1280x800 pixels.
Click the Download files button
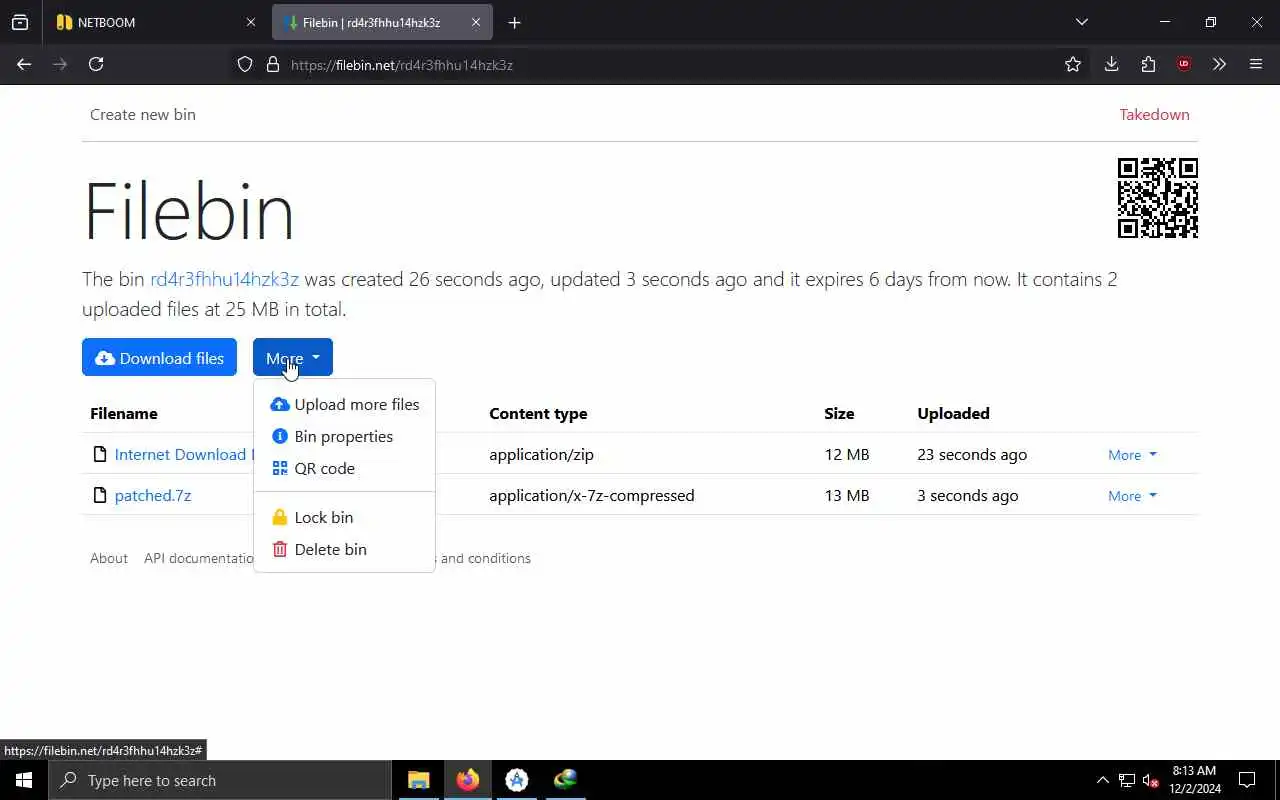tap(159, 358)
